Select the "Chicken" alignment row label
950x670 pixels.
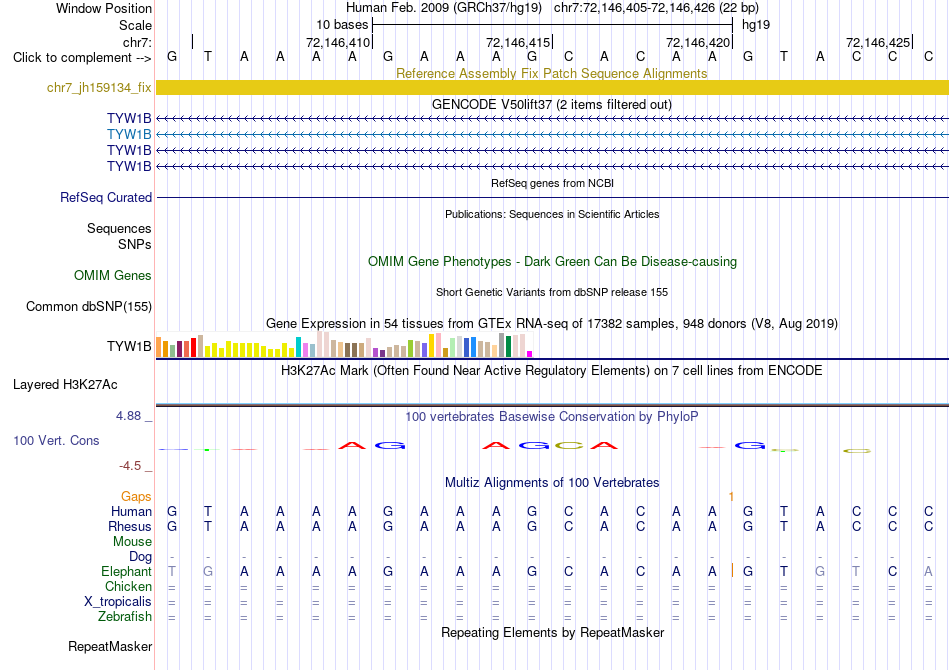coord(128,586)
